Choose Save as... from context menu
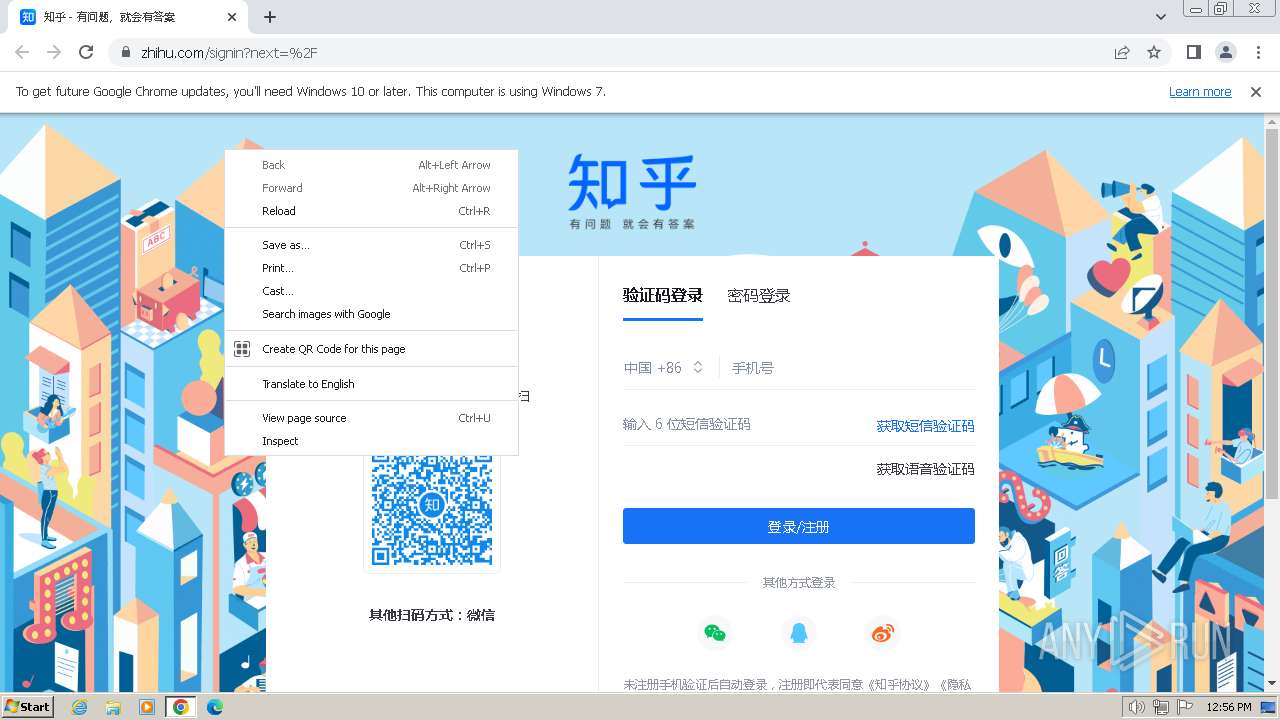The image size is (1280, 720). click(371, 245)
